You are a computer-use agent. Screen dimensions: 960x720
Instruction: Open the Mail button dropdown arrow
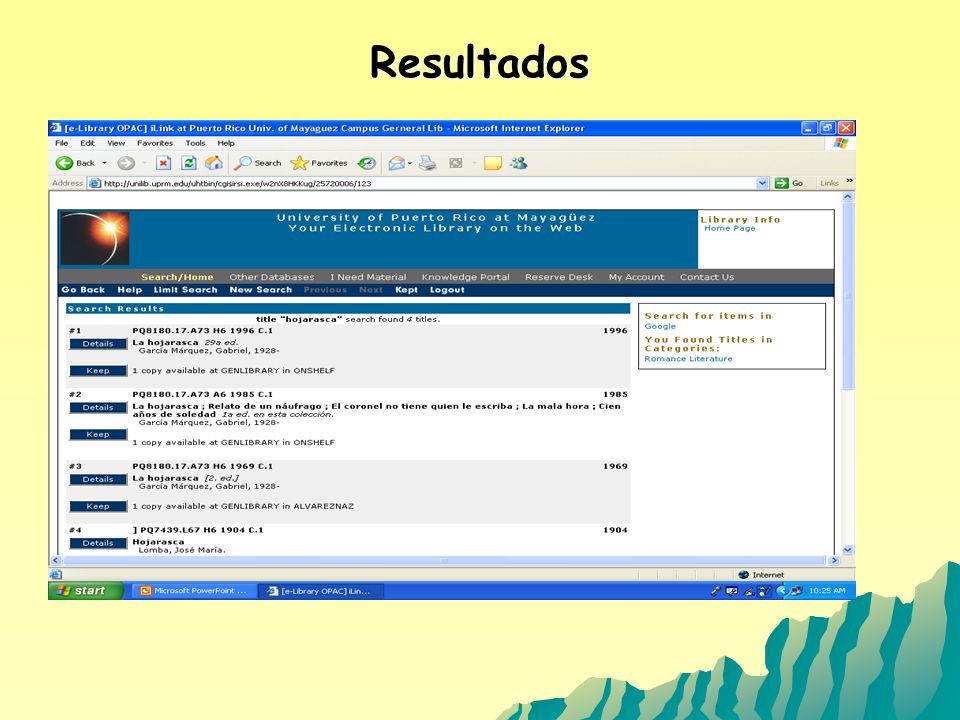(410, 163)
